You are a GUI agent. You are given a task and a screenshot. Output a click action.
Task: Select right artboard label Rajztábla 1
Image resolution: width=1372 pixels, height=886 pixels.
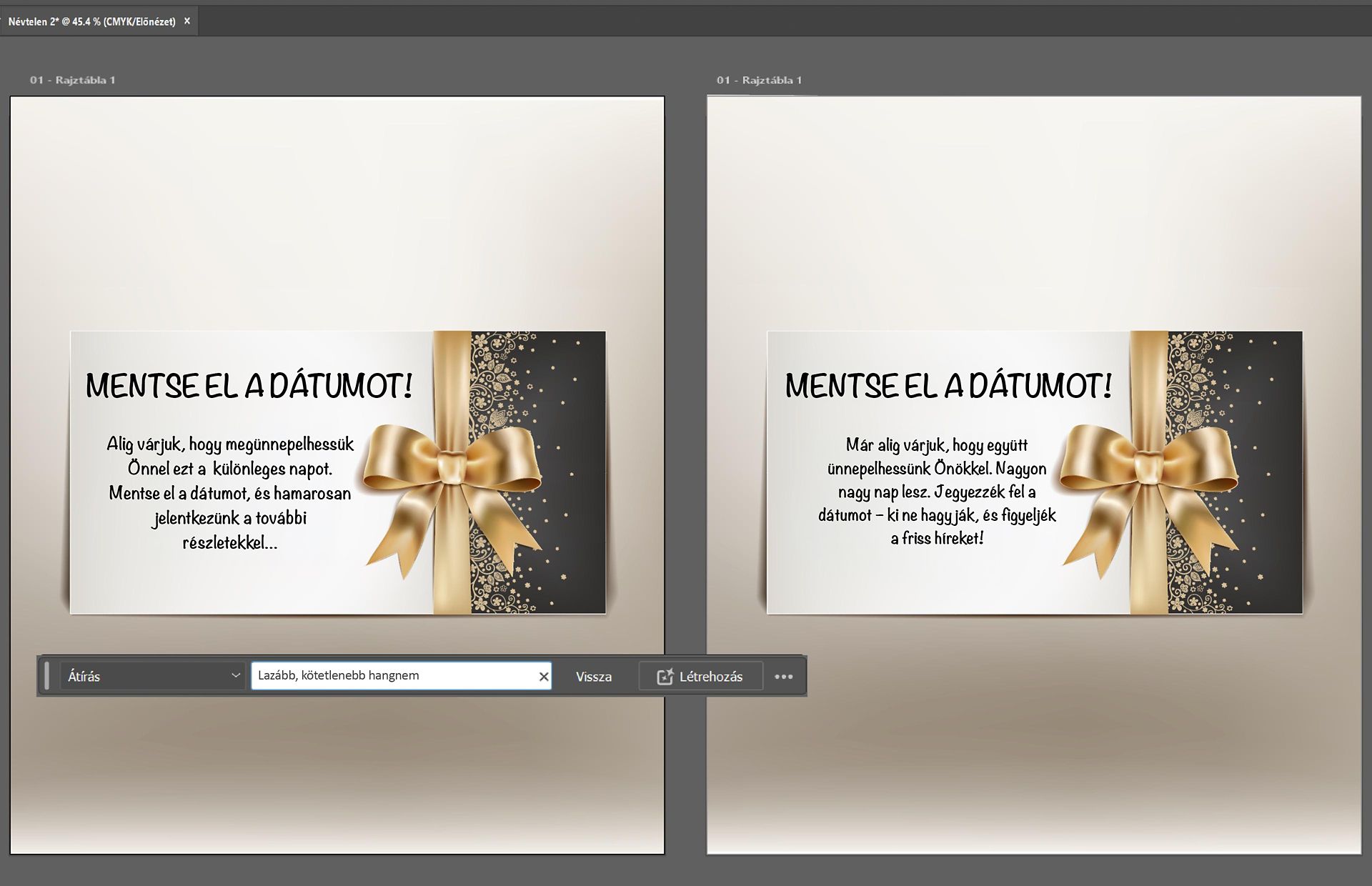(759, 80)
